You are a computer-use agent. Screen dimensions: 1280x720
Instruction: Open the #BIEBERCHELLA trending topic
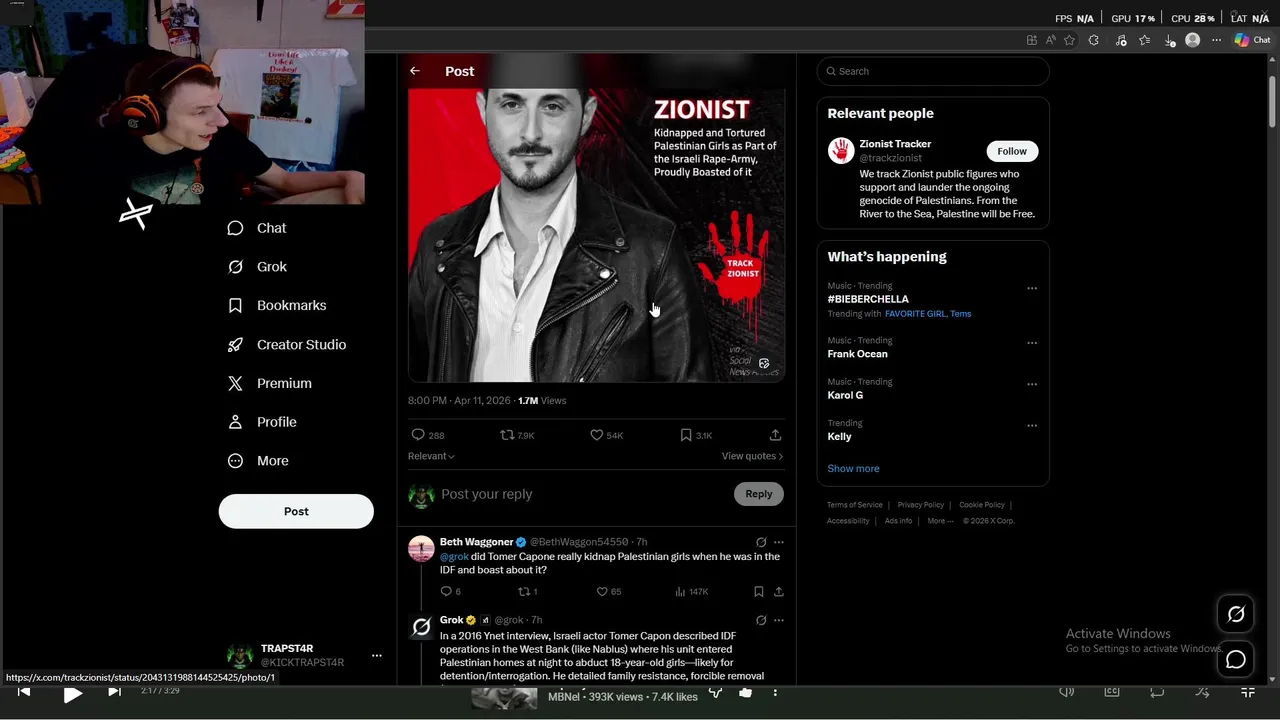pos(868,299)
